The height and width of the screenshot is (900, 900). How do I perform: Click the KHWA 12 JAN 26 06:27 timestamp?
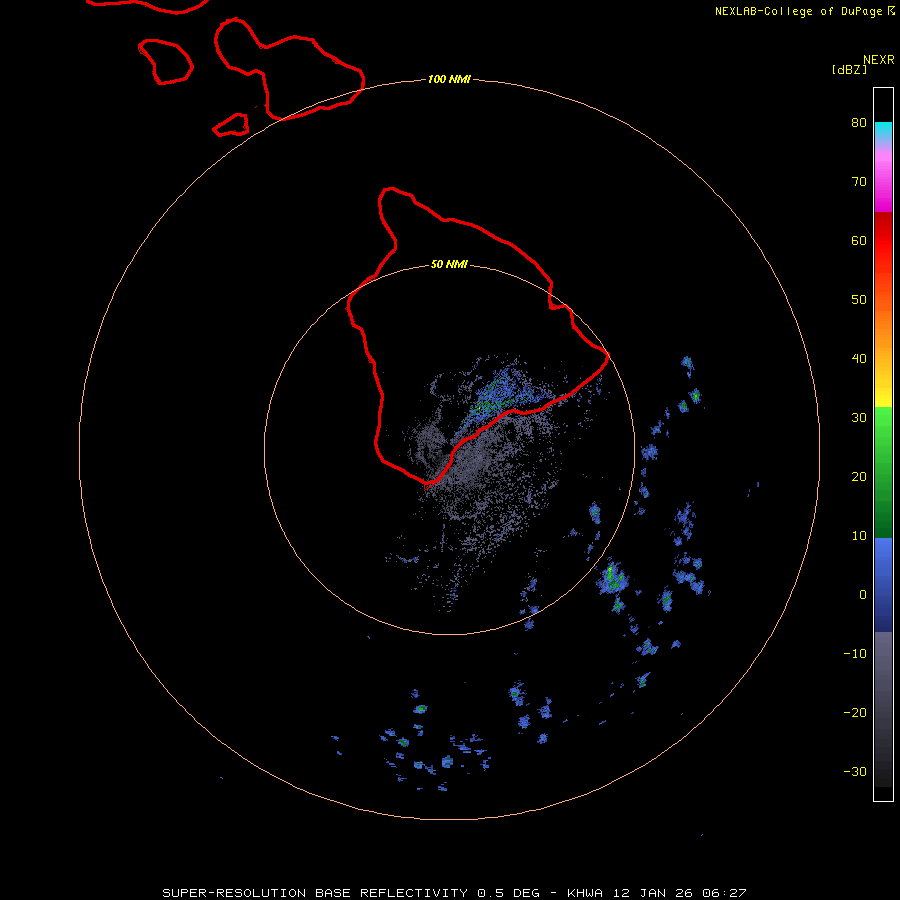click(x=657, y=893)
